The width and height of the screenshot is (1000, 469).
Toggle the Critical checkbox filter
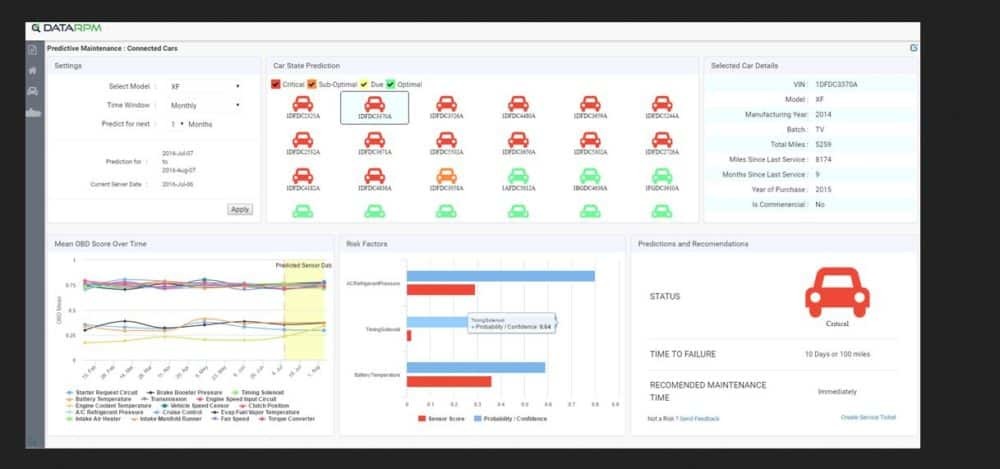276,85
